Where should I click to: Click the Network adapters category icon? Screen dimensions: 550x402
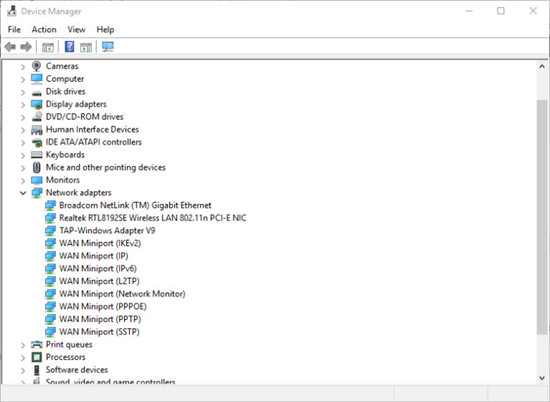coord(36,193)
